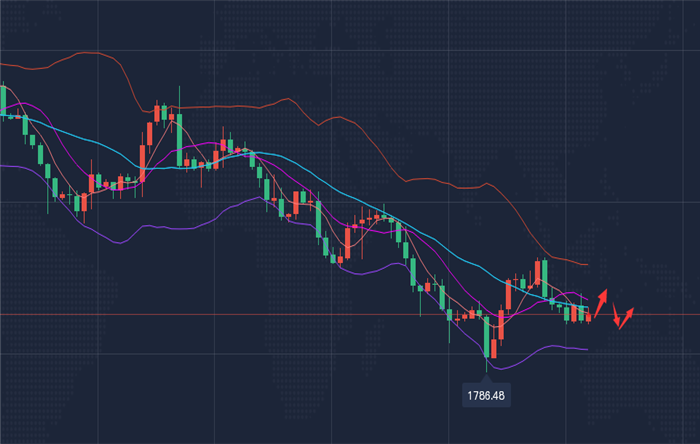Select the red horizontal price level line
Viewport: 700px width, 444px height.
point(300,314)
